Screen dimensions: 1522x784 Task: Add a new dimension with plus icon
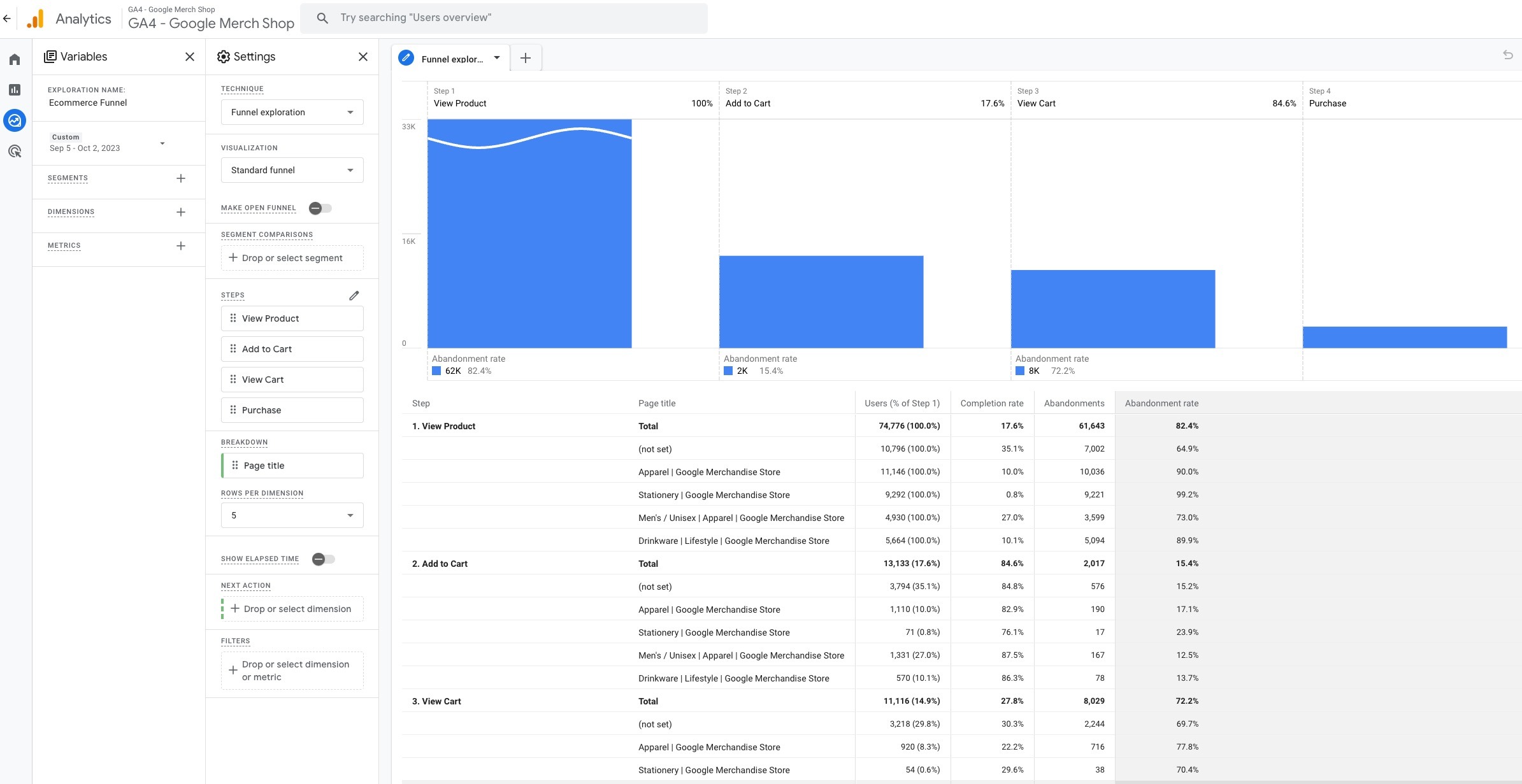tap(181, 212)
